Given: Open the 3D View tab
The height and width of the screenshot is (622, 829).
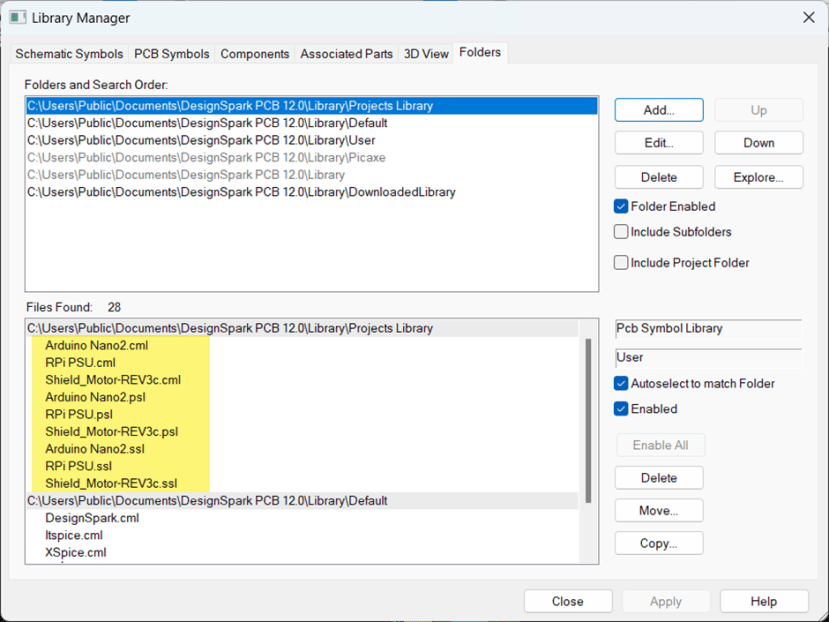Looking at the screenshot, I should pyautogui.click(x=426, y=54).
